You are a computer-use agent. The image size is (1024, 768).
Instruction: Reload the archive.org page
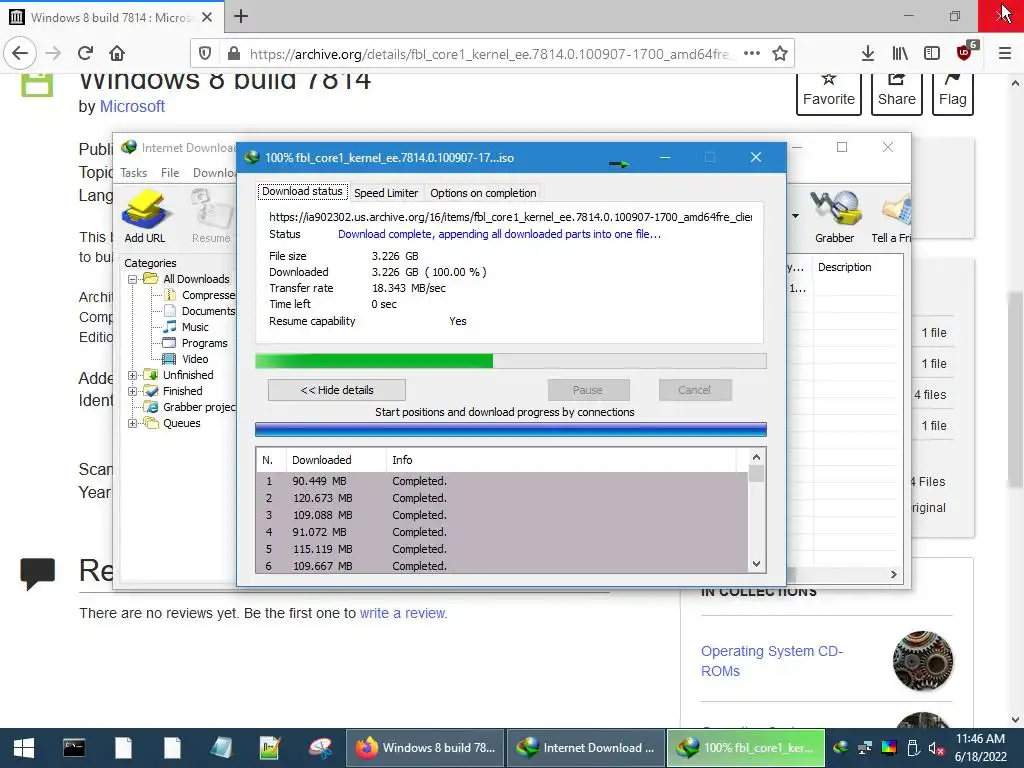[85, 53]
